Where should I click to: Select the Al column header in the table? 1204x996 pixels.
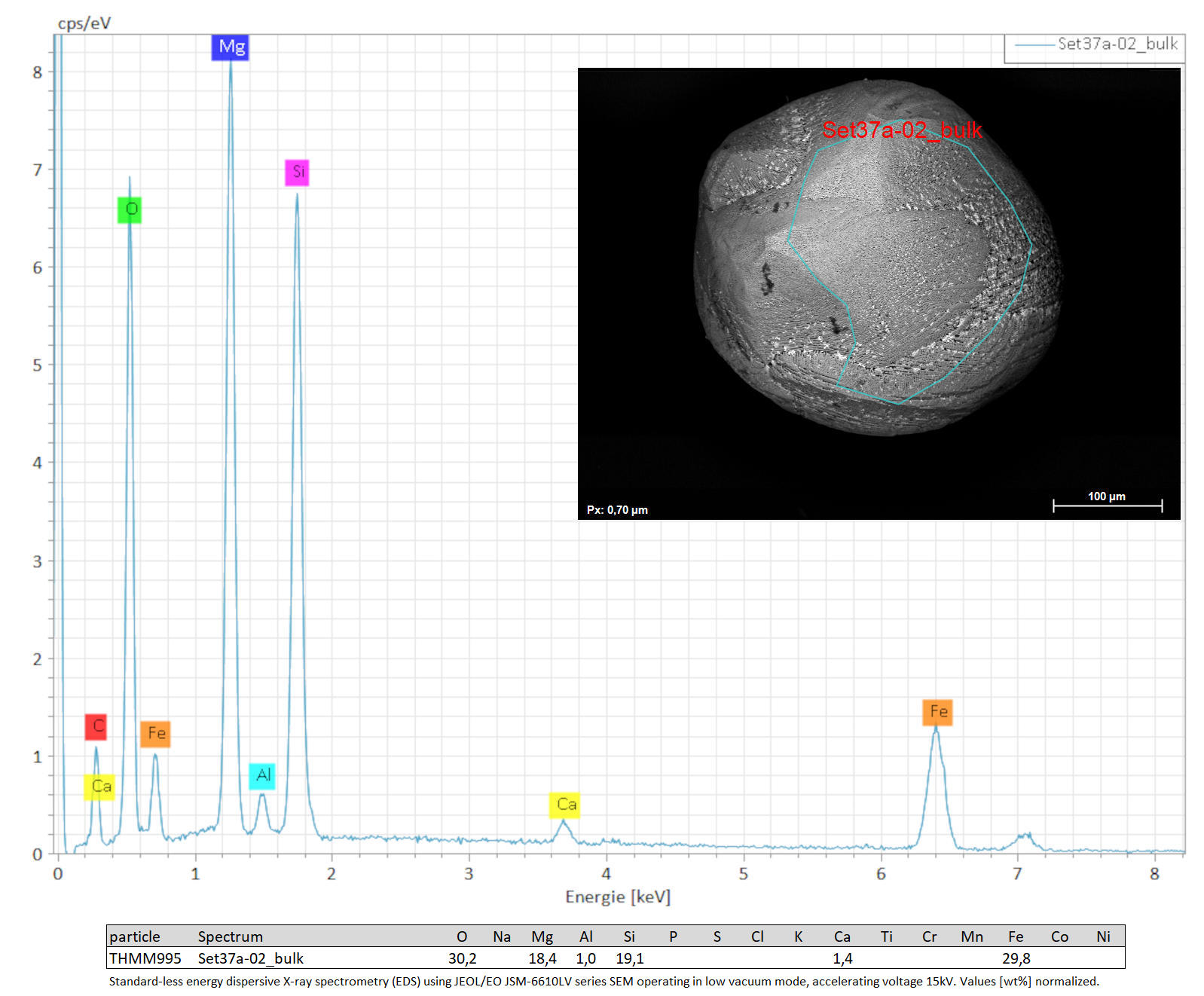586,936
